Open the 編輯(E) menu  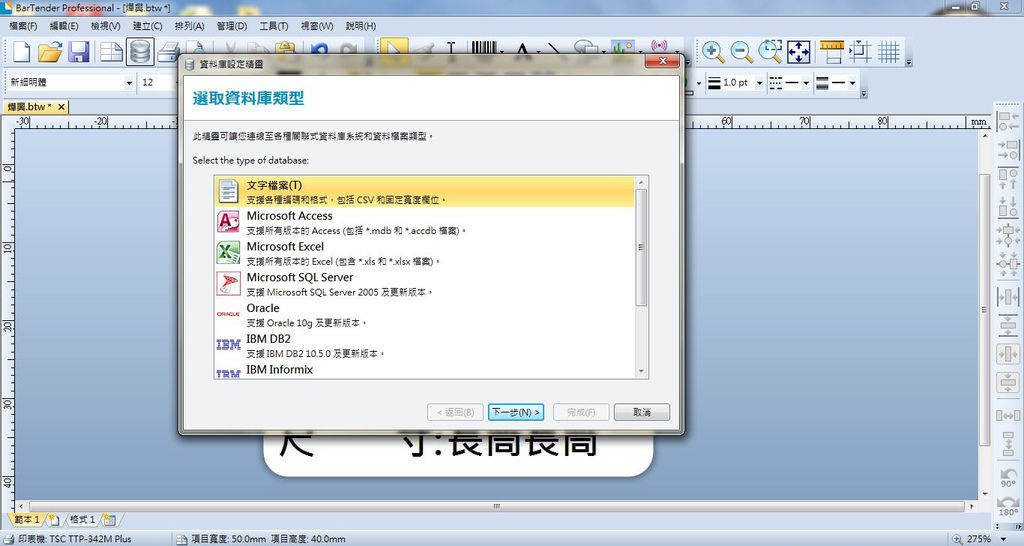coord(63,26)
